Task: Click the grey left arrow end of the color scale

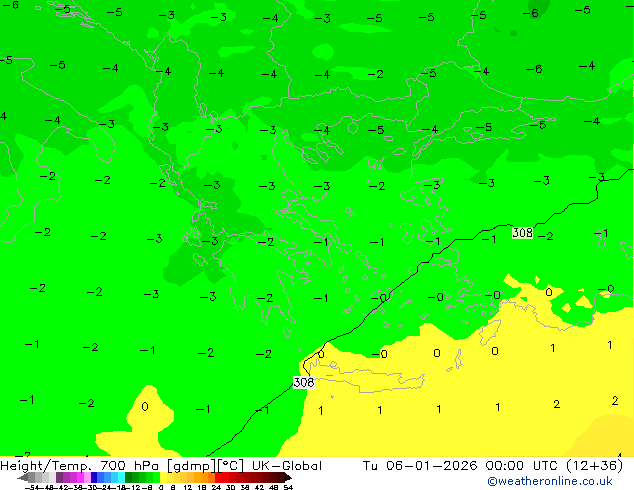Action: point(22,477)
